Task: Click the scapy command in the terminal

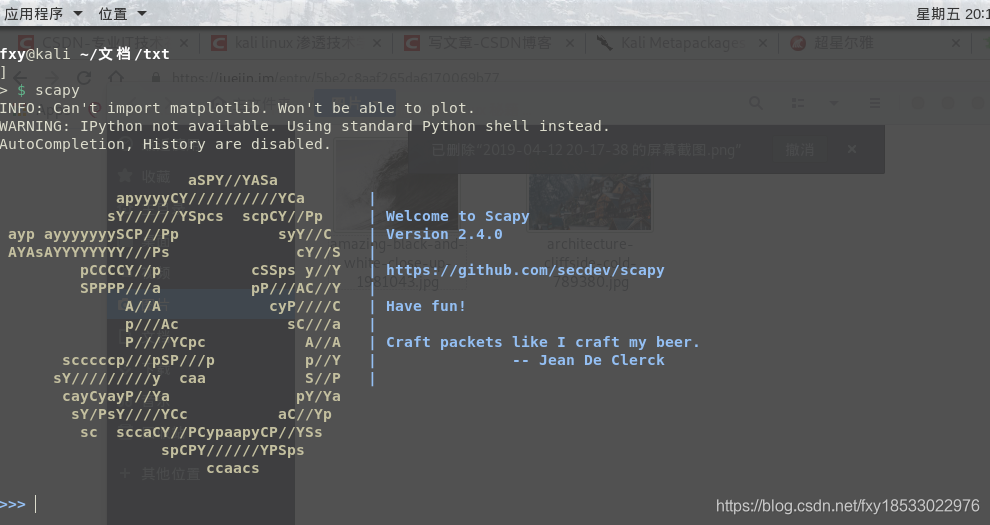Action: coord(57,90)
